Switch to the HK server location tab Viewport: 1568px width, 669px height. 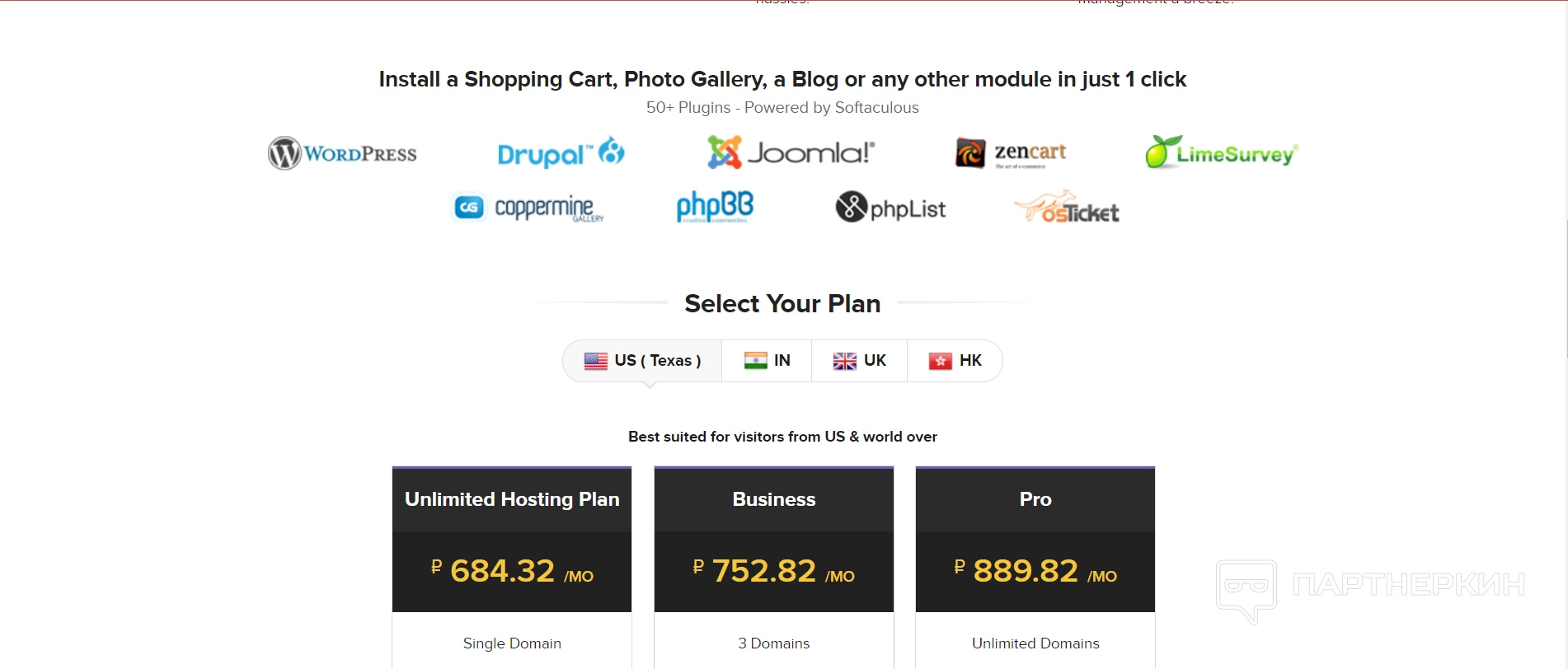click(x=955, y=361)
